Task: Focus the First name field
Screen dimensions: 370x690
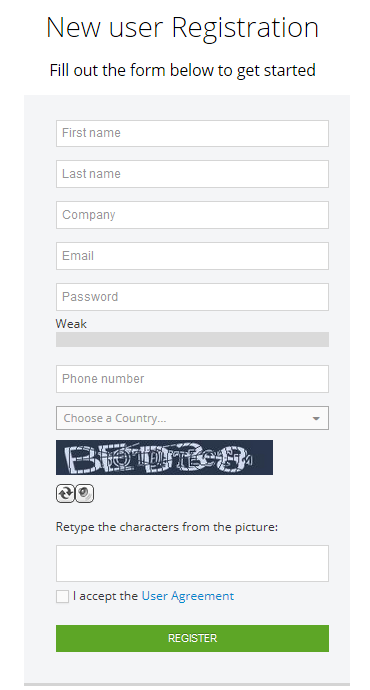Action: [192, 133]
